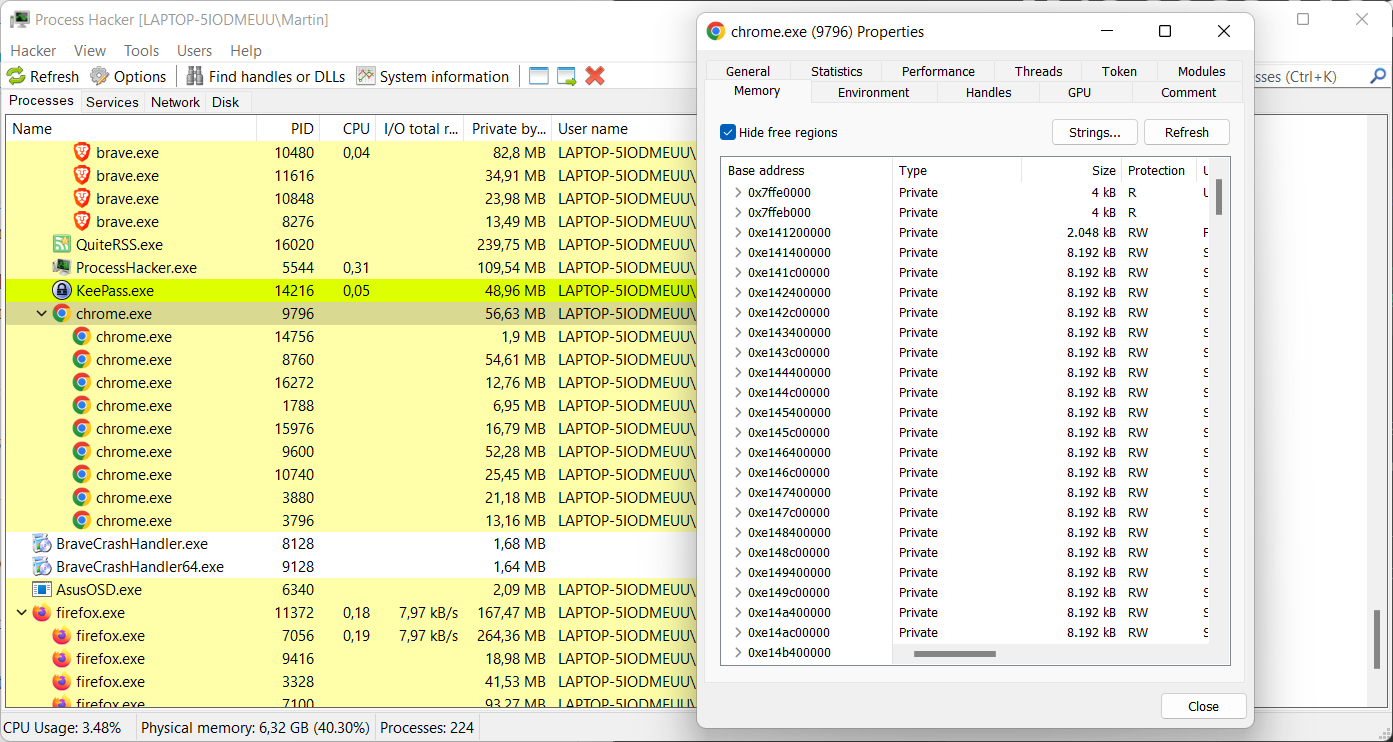Click the Refresh toolbar icon
Image resolution: width=1393 pixels, height=742 pixels.
(16, 76)
